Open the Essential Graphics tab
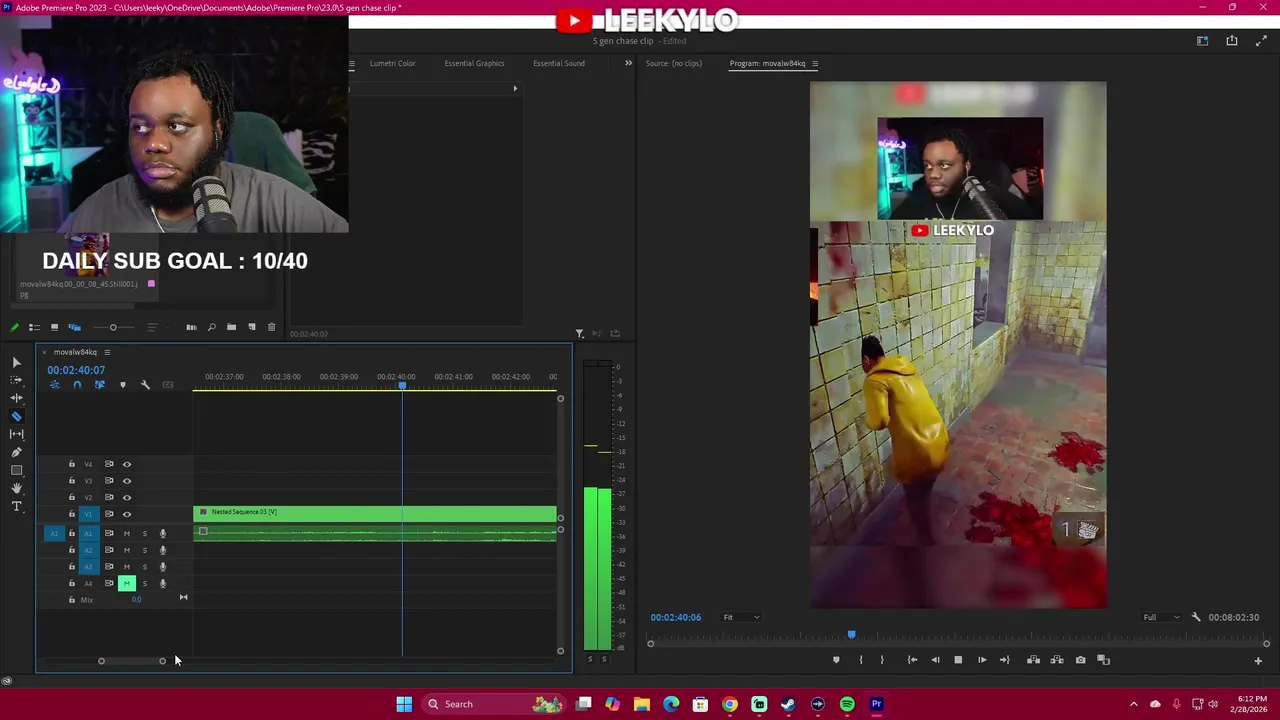This screenshot has width=1280, height=720. (x=474, y=63)
